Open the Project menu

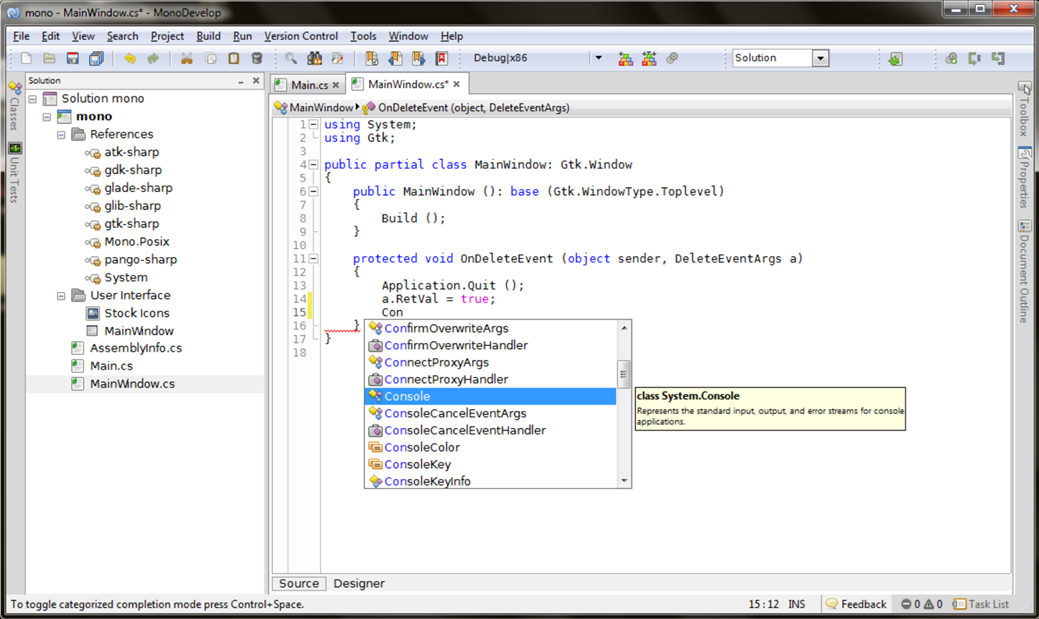click(167, 36)
